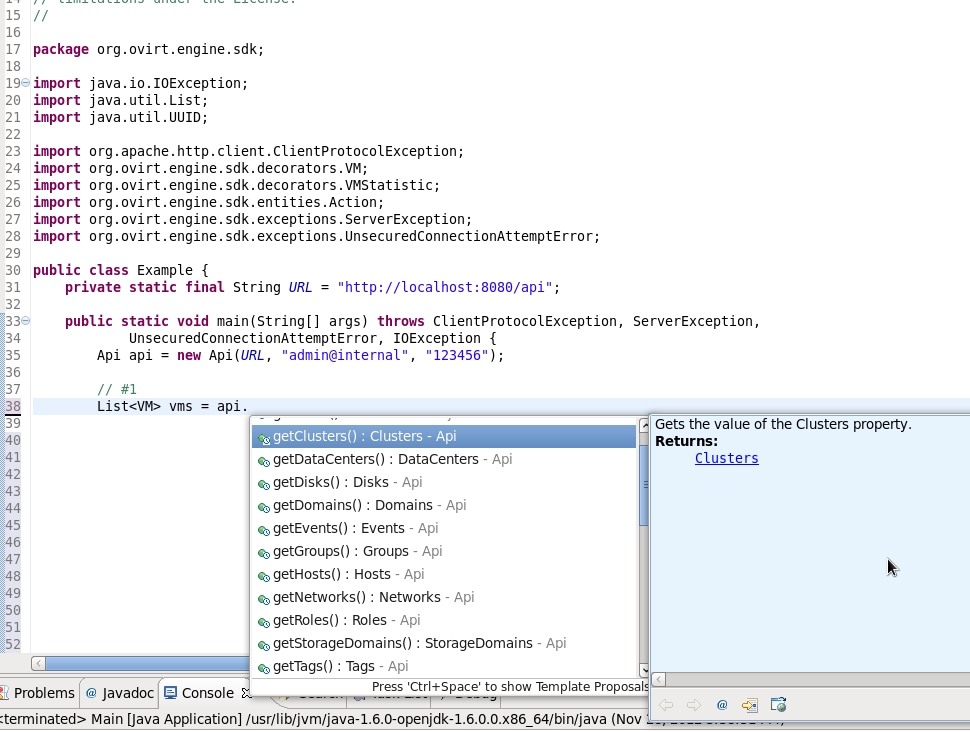Collapse the main method at line 33
Viewport: 970px width, 732px height.
(x=26, y=321)
